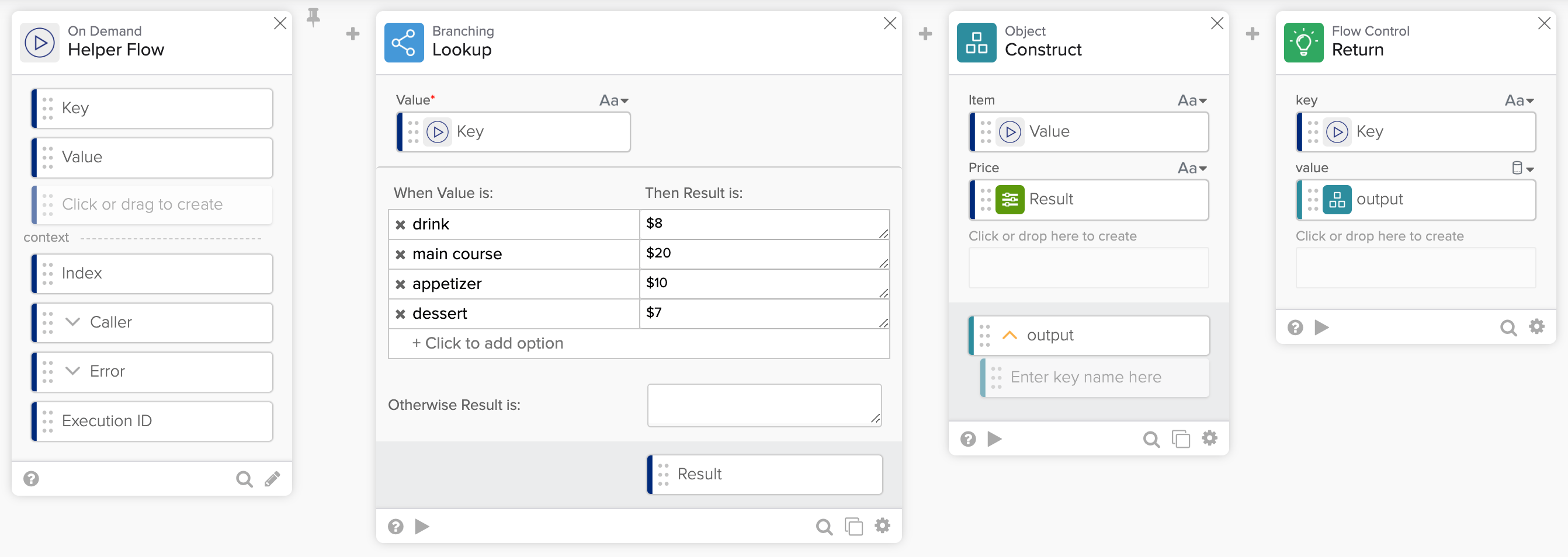
Task: Delete the appetizer lookup option
Action: point(400,284)
